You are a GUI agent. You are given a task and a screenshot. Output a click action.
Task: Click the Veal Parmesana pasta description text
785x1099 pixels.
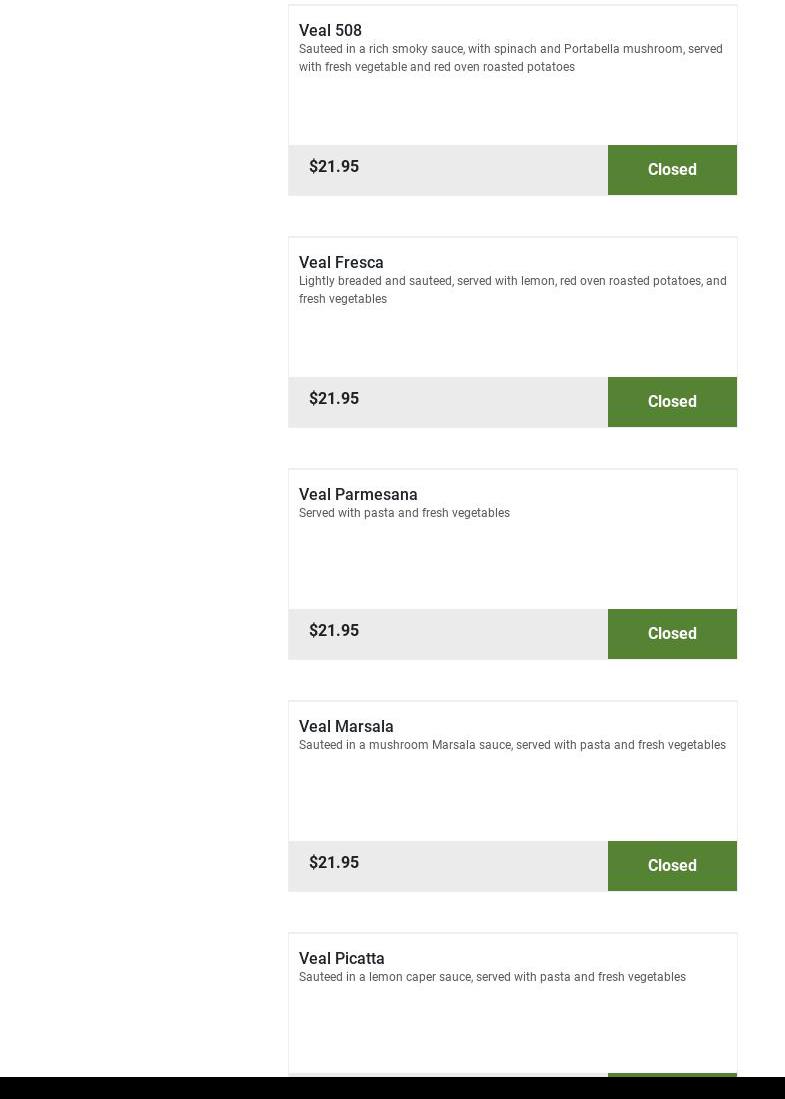click(404, 513)
